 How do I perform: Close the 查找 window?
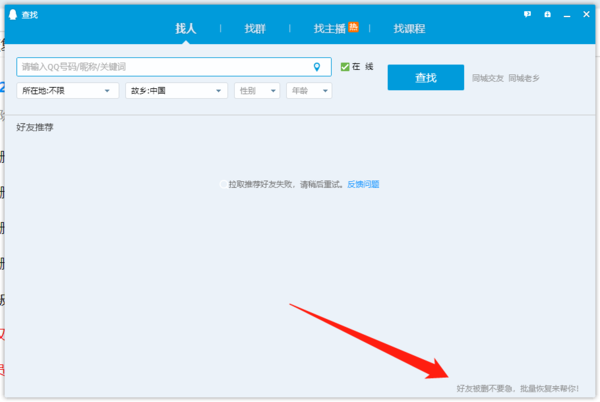pos(587,14)
